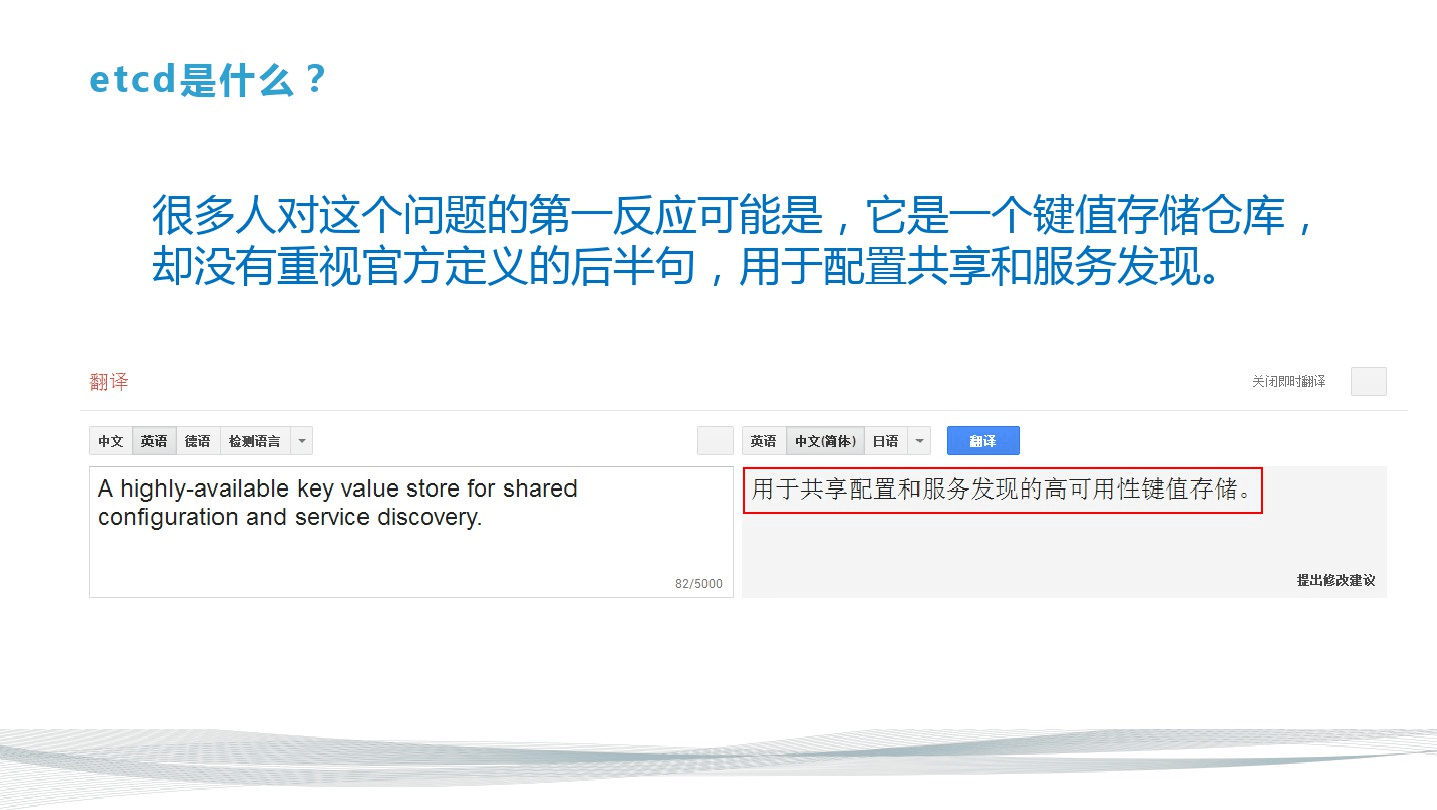Image resolution: width=1437 pixels, height=810 pixels.
Task: Choose 德语 as the source language
Action: pyautogui.click(x=198, y=441)
